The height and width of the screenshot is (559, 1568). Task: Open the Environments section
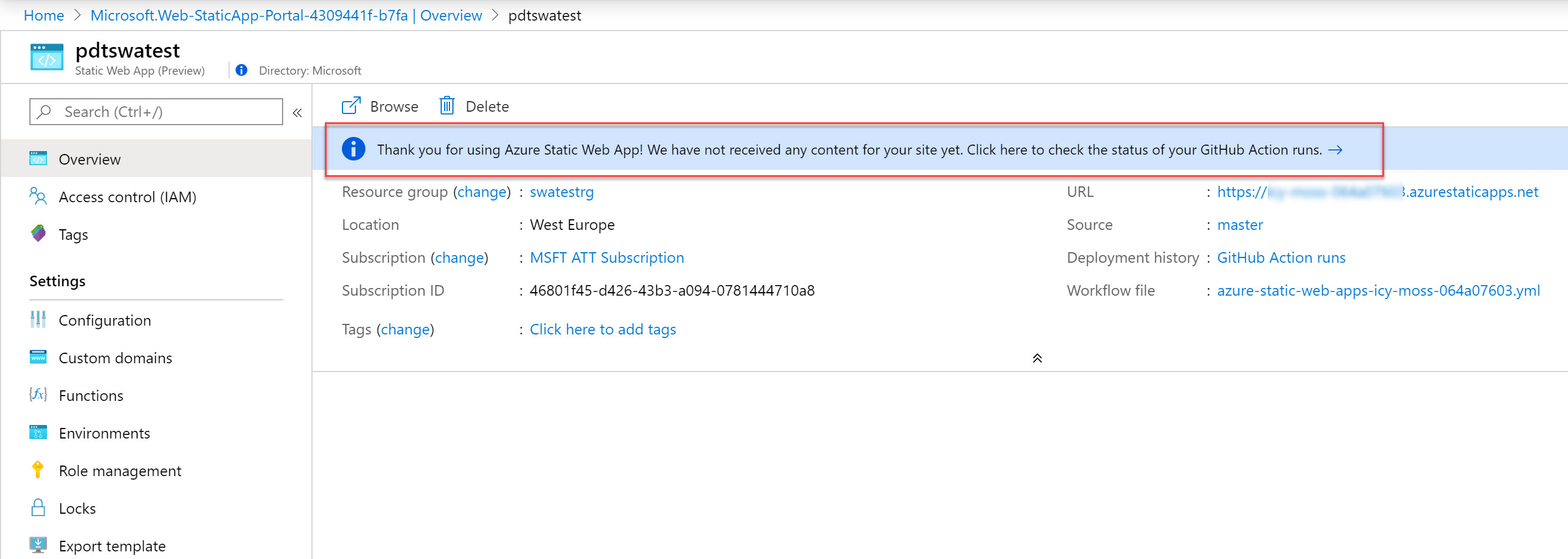pos(104,433)
